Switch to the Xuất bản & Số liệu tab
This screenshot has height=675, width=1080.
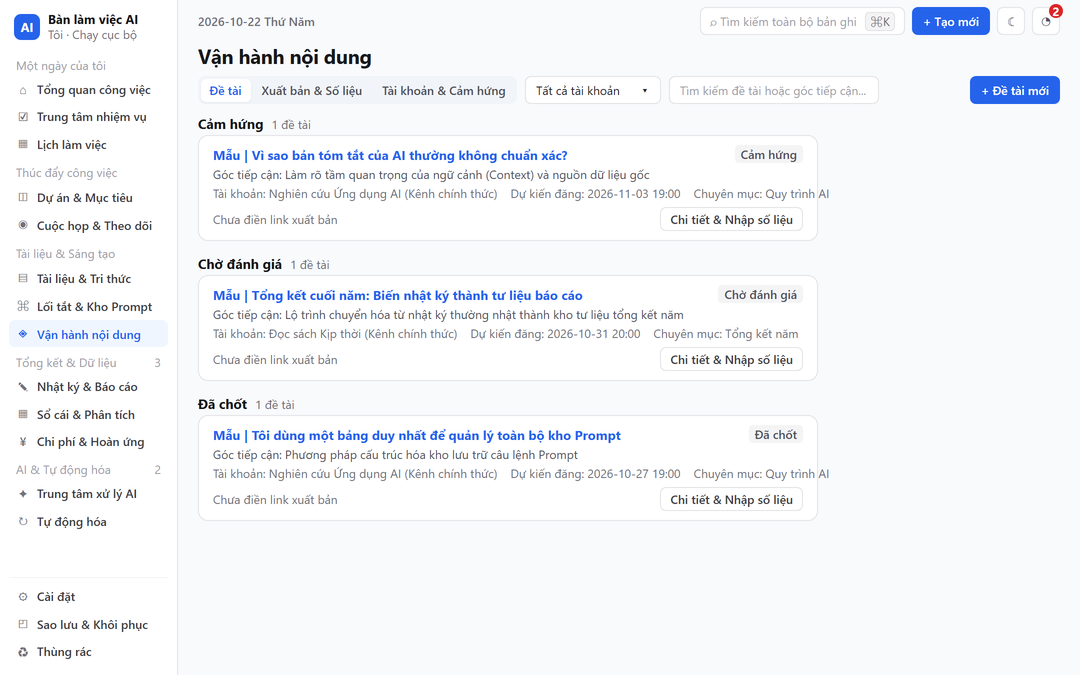coord(311,90)
